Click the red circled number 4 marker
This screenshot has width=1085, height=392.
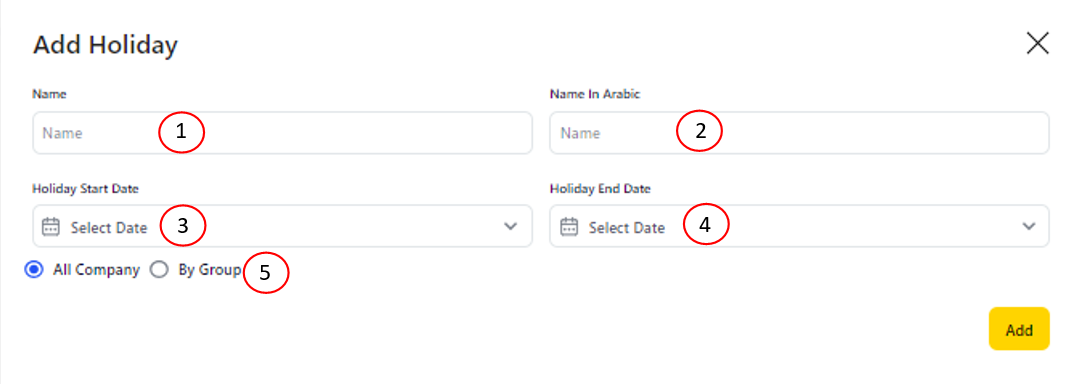(706, 225)
